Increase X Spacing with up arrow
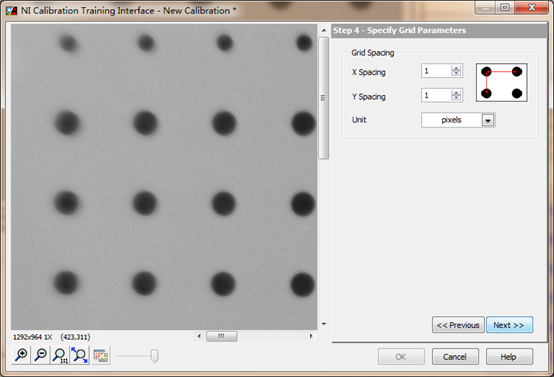554x377 pixels. (456, 68)
